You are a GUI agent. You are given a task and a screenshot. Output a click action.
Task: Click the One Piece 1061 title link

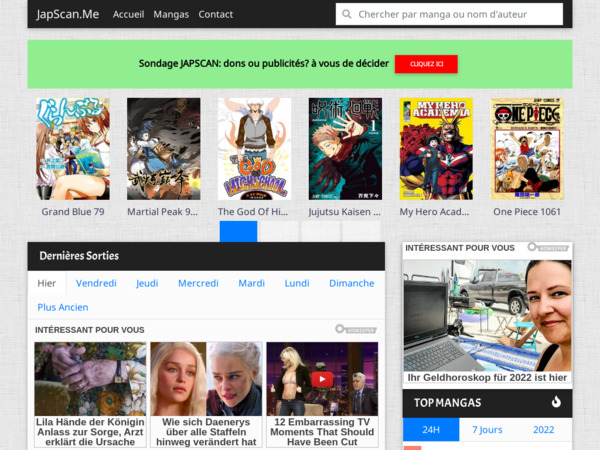click(527, 212)
